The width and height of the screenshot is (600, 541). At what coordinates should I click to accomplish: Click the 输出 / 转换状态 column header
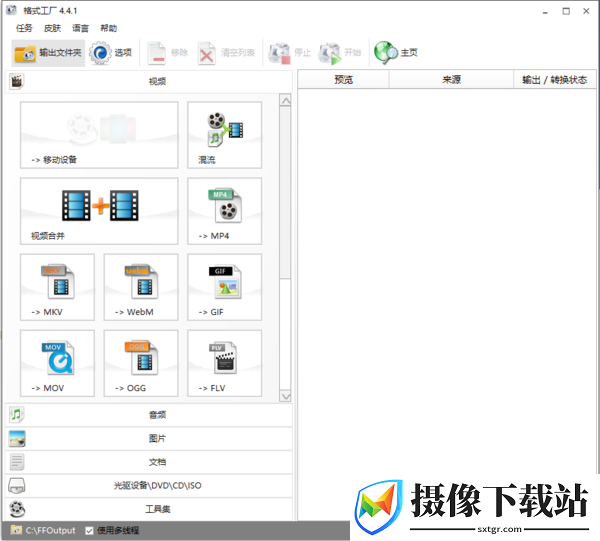point(554,80)
